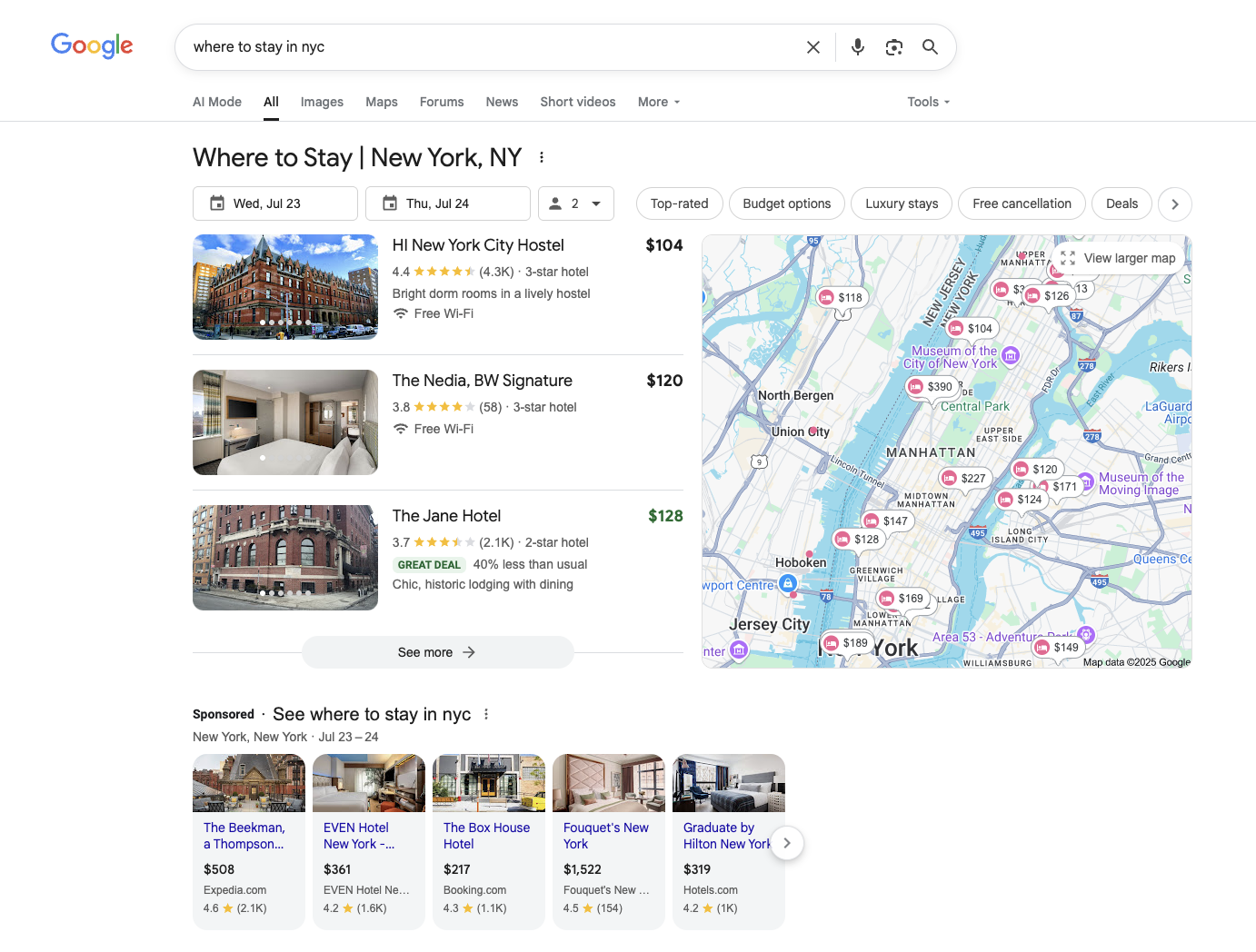Open options menu beside Sponsored heading
Image resolution: width=1256 pixels, height=952 pixels.
coord(486,714)
